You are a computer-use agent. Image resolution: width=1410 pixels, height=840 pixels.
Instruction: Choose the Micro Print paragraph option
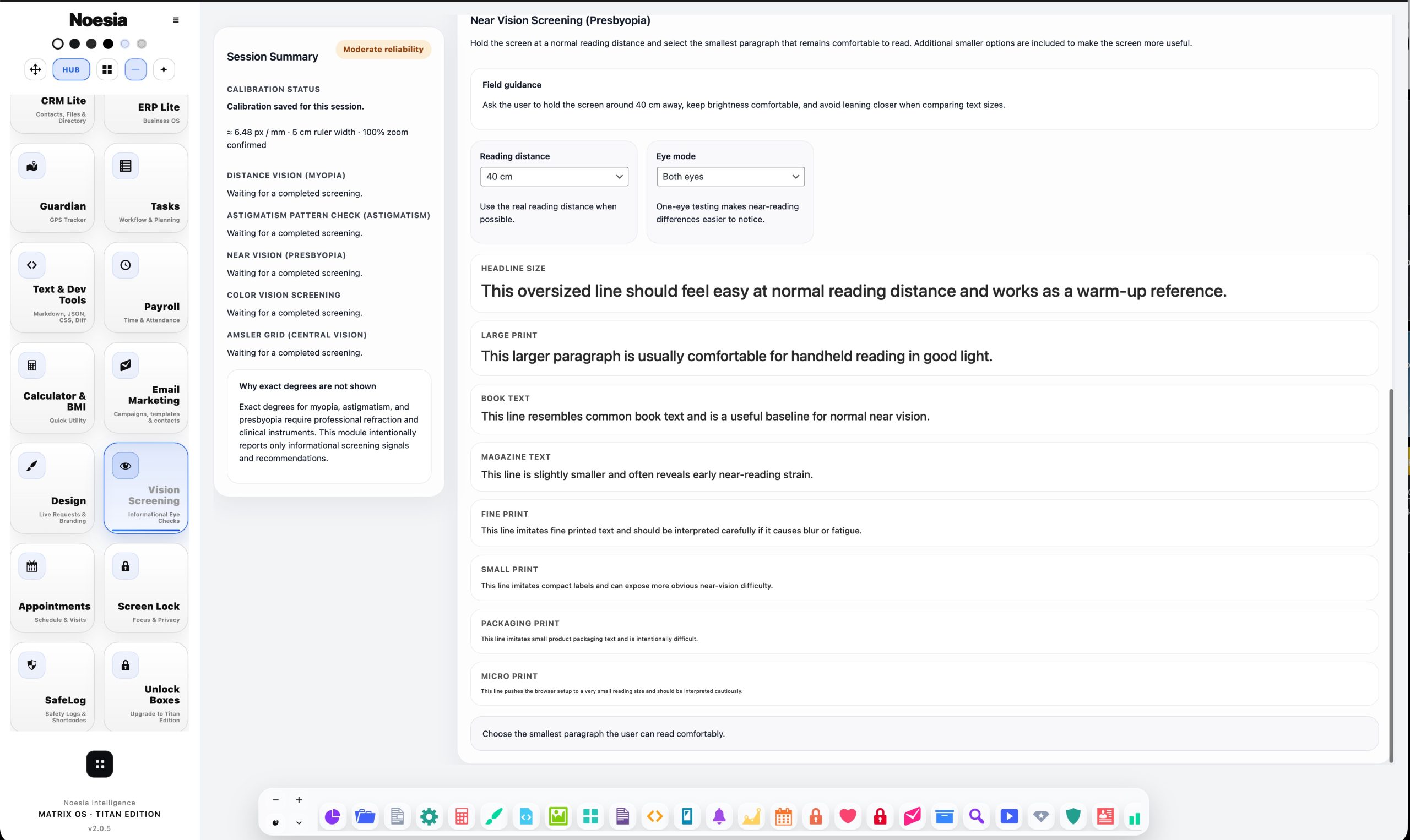[924, 684]
